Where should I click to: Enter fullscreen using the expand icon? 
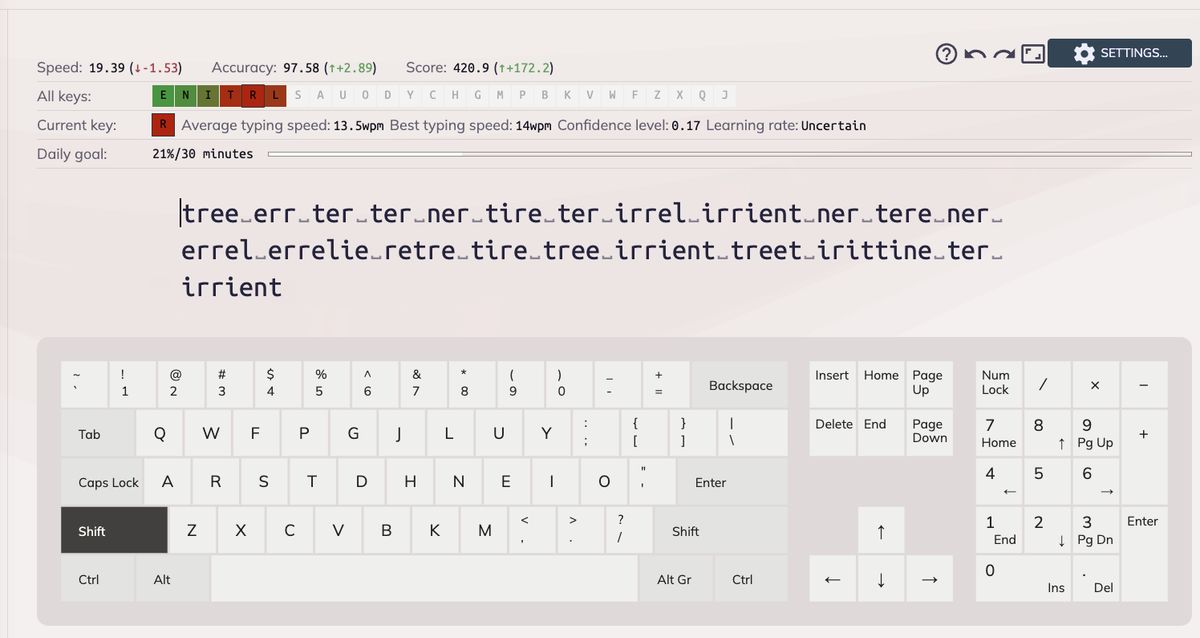click(x=1031, y=54)
